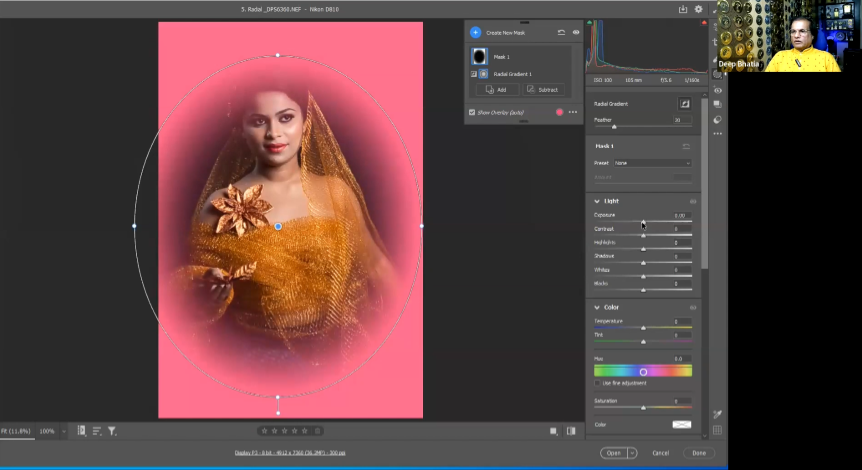Click the pink overlay color swatch
862x470 pixels.
[x=559, y=112]
